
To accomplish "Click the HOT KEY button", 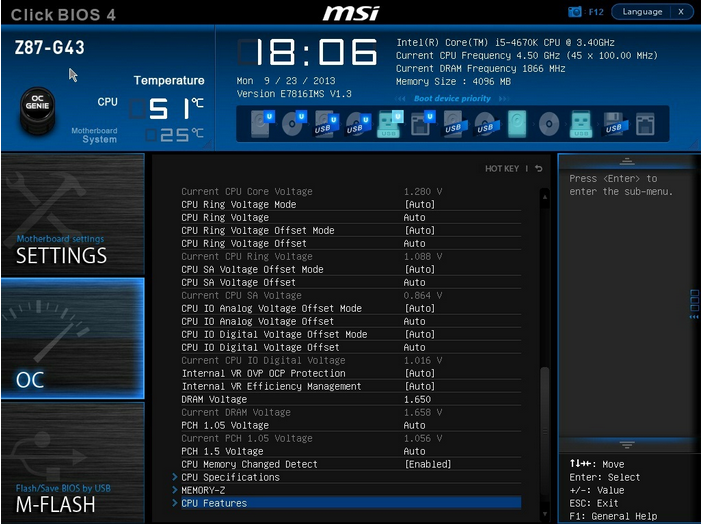I will point(502,169).
